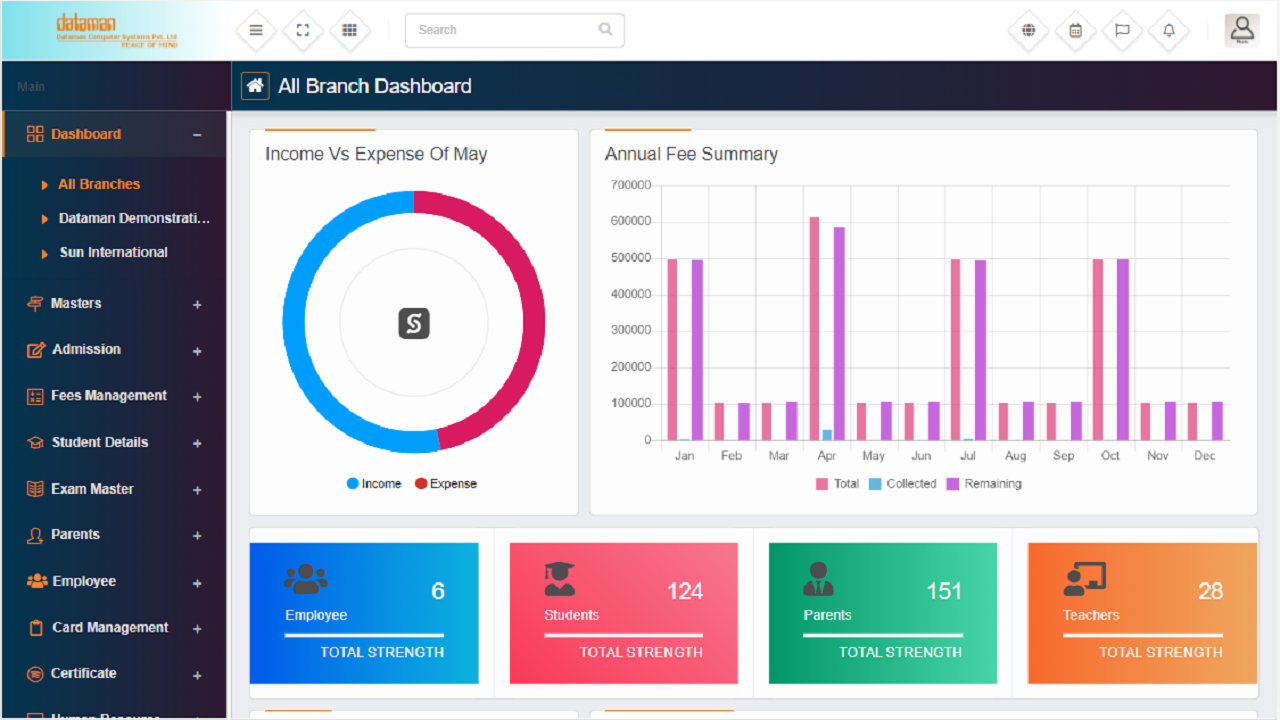Viewport: 1280px width, 720px height.
Task: Open the All Branches dashboard item
Action: (x=99, y=185)
